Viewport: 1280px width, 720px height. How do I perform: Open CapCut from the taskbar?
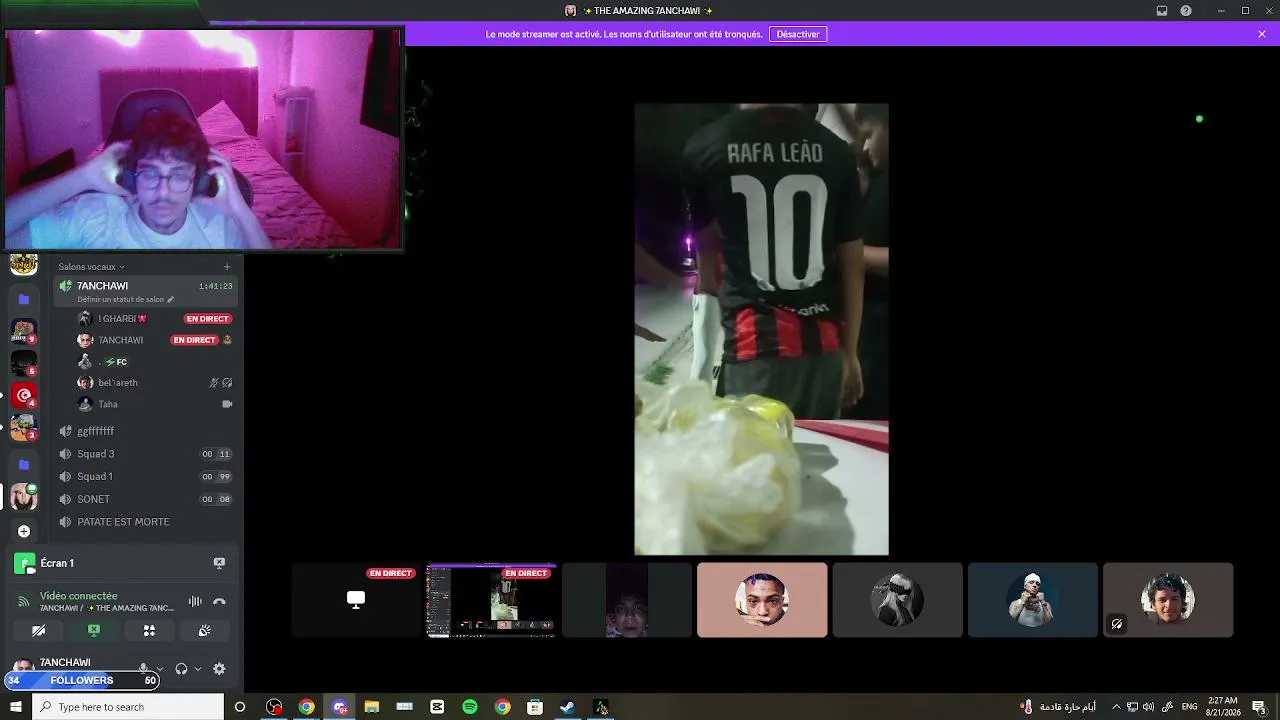click(x=437, y=707)
